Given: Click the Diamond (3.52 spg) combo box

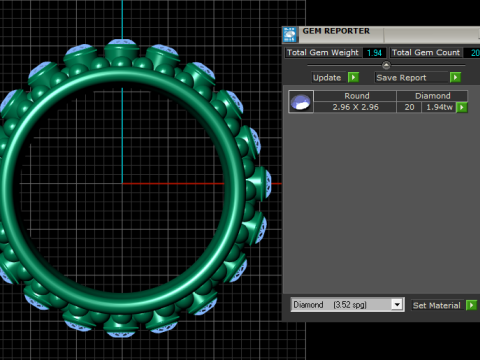Looking at the screenshot, I should pyautogui.click(x=347, y=305).
